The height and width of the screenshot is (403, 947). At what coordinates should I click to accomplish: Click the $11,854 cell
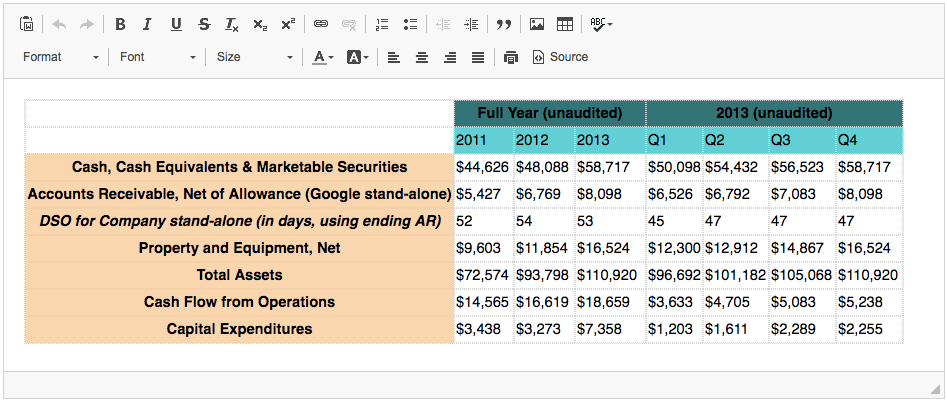click(x=544, y=248)
